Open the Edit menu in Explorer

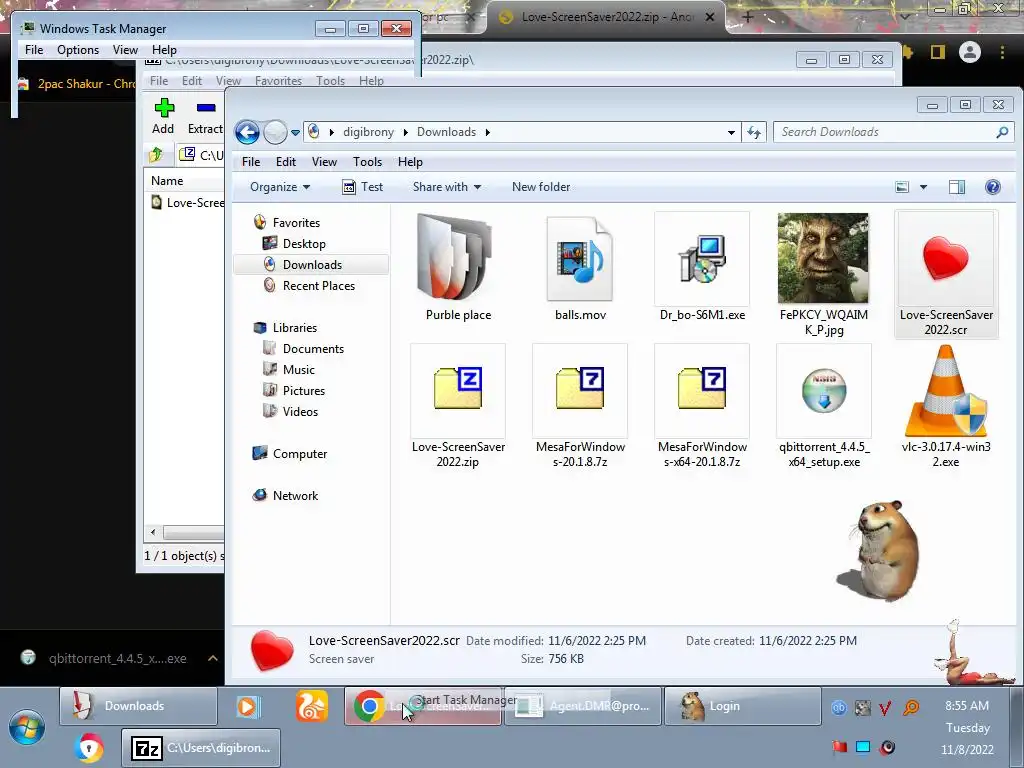tap(285, 162)
